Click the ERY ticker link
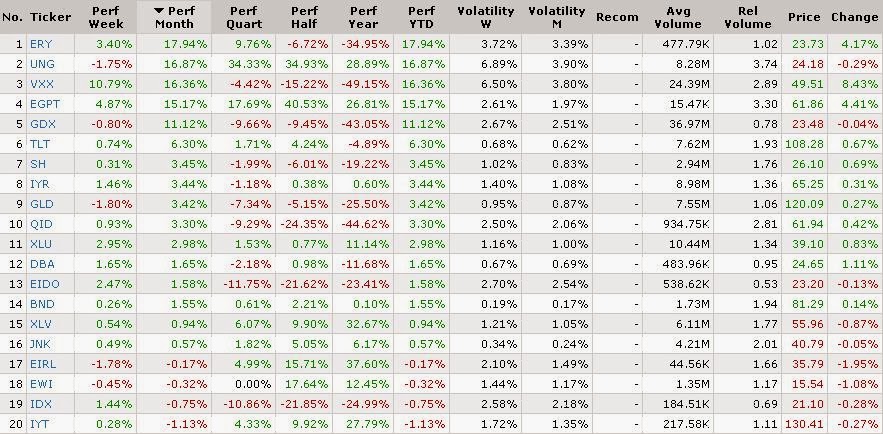The height and width of the screenshot is (434, 883). 41,43
